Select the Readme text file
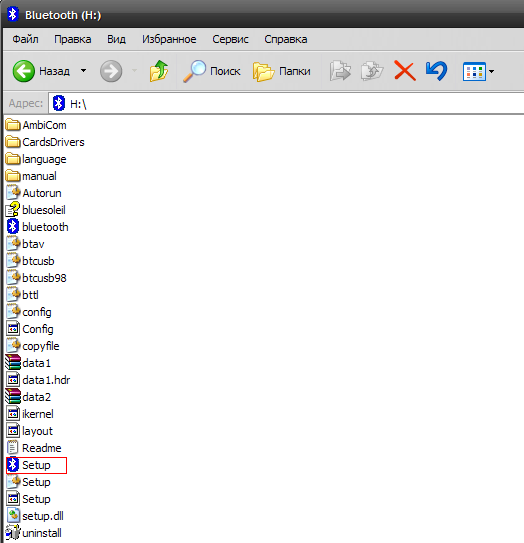The width and height of the screenshot is (524, 543). tap(34, 447)
